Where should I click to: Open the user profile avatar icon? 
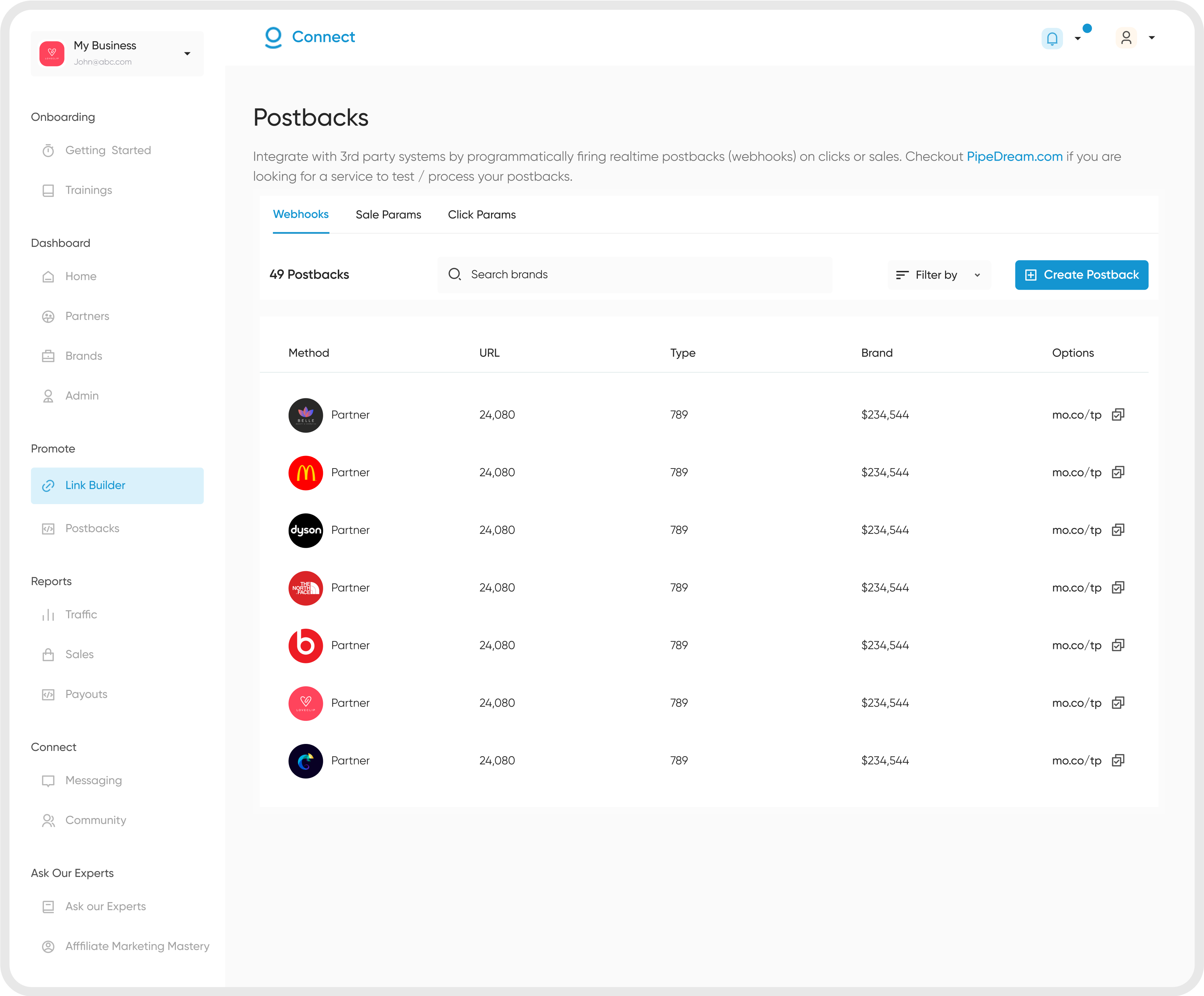1125,38
